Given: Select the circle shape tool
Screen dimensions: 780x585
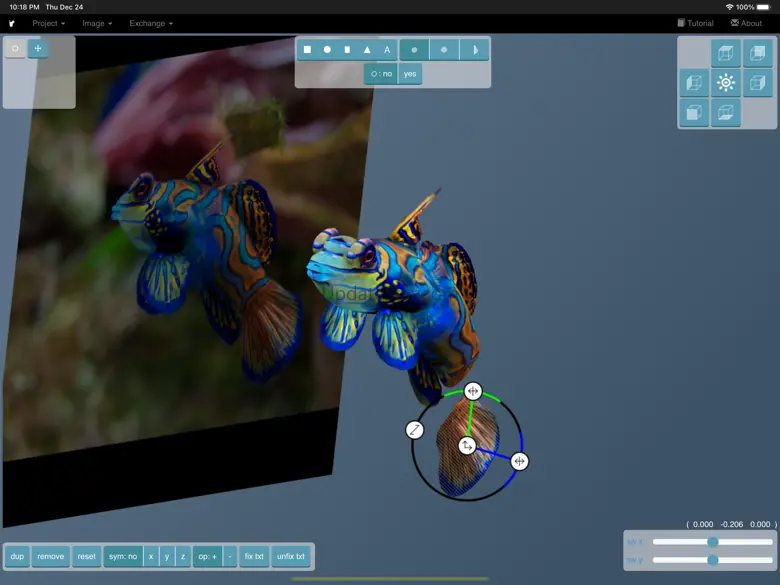Looking at the screenshot, I should click(327, 49).
